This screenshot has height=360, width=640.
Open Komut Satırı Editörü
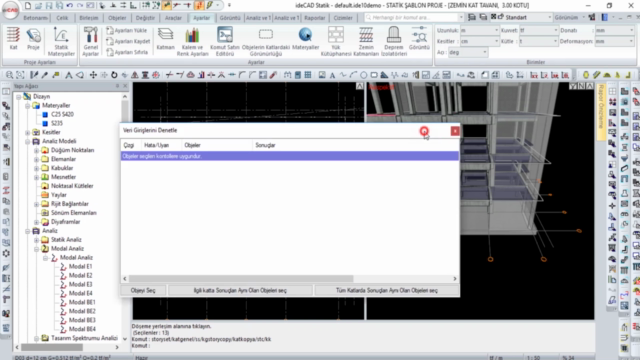point(225,42)
